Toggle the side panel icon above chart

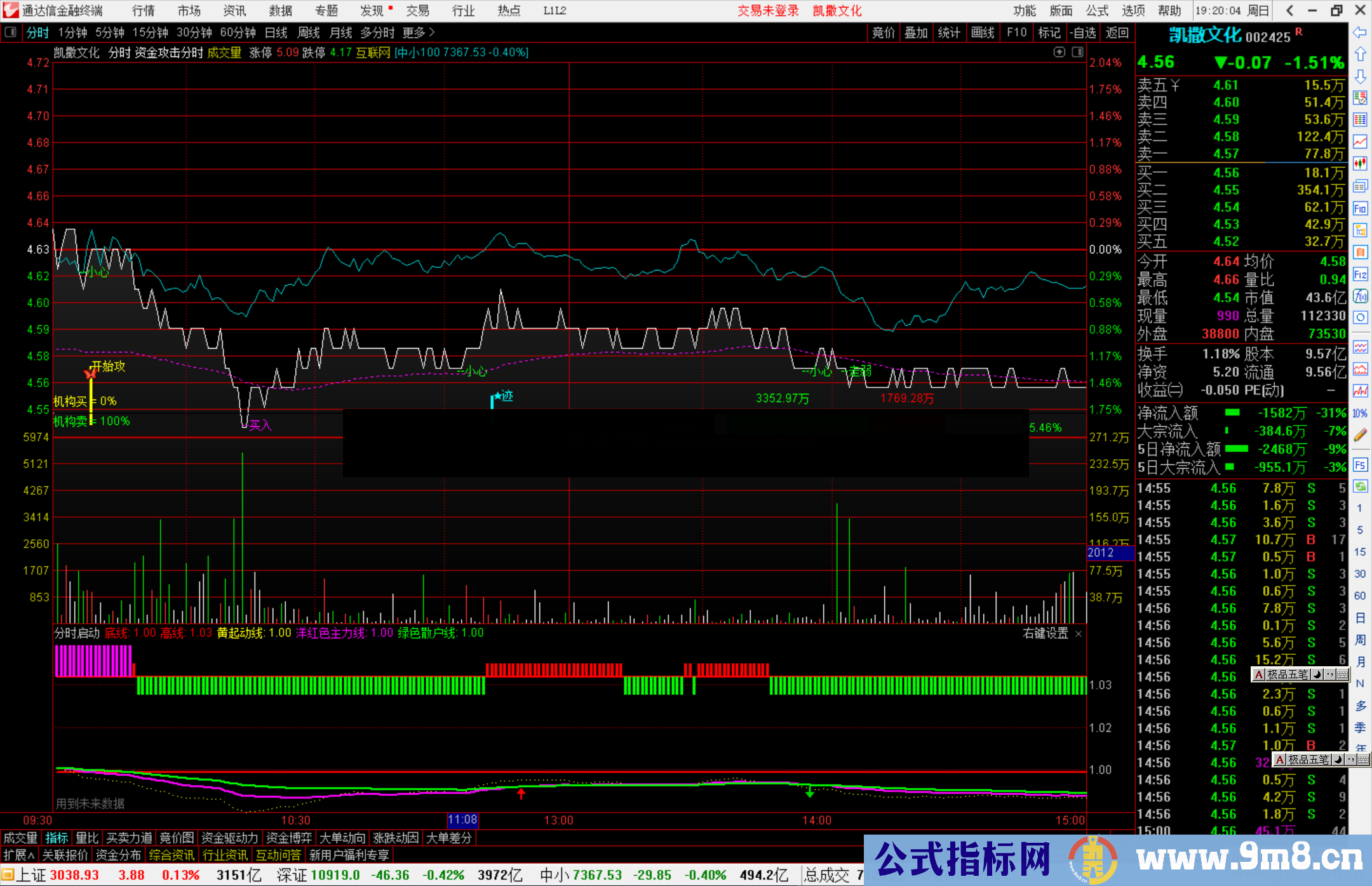click(x=1078, y=52)
